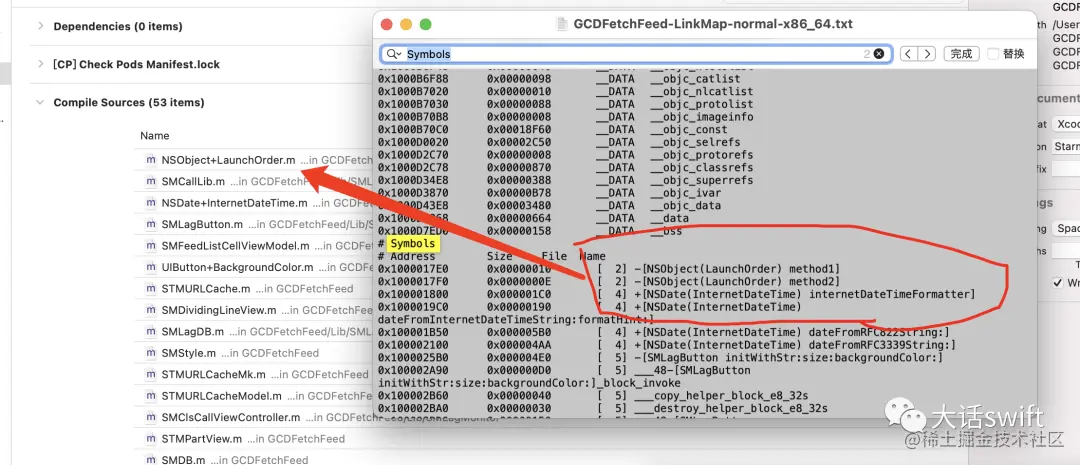Click the SMDB.m file icon
This screenshot has height=465, width=1080.
pos(151,459)
